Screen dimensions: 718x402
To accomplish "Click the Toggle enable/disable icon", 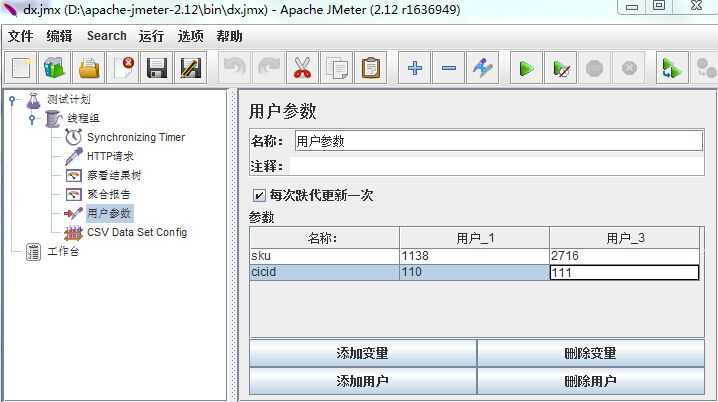I will coord(483,68).
